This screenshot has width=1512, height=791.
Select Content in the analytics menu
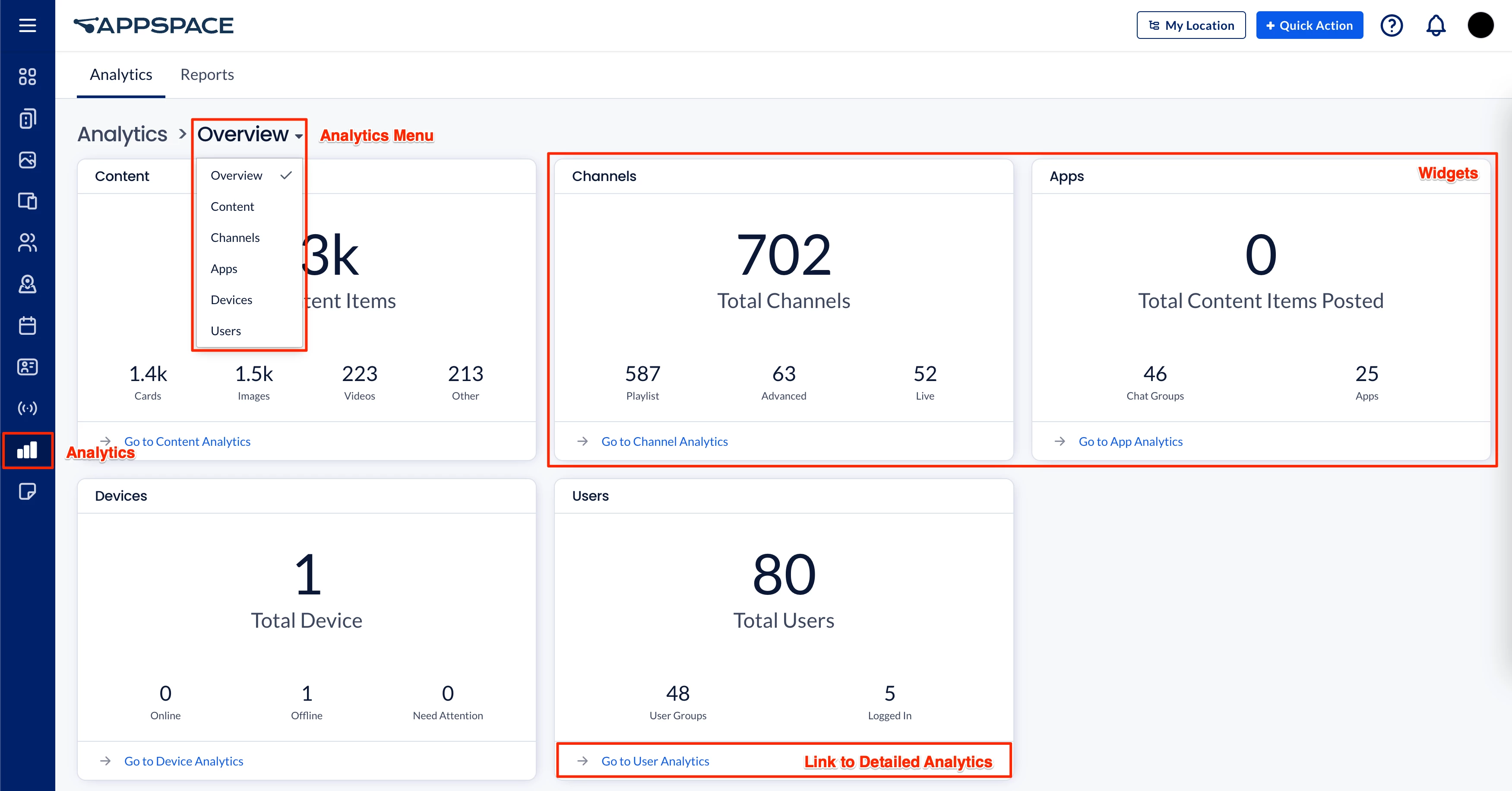pos(250,206)
